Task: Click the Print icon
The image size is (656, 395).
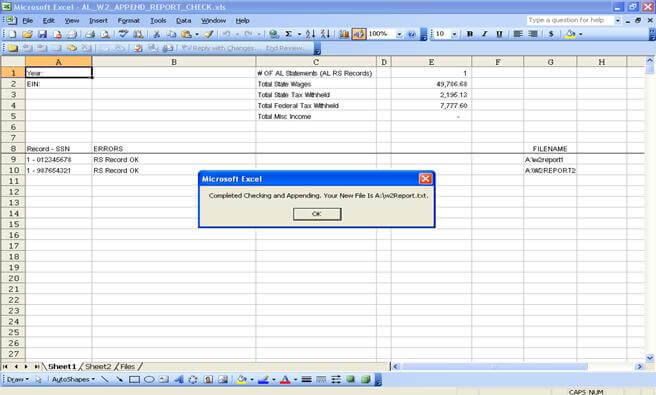Action: 89,34
